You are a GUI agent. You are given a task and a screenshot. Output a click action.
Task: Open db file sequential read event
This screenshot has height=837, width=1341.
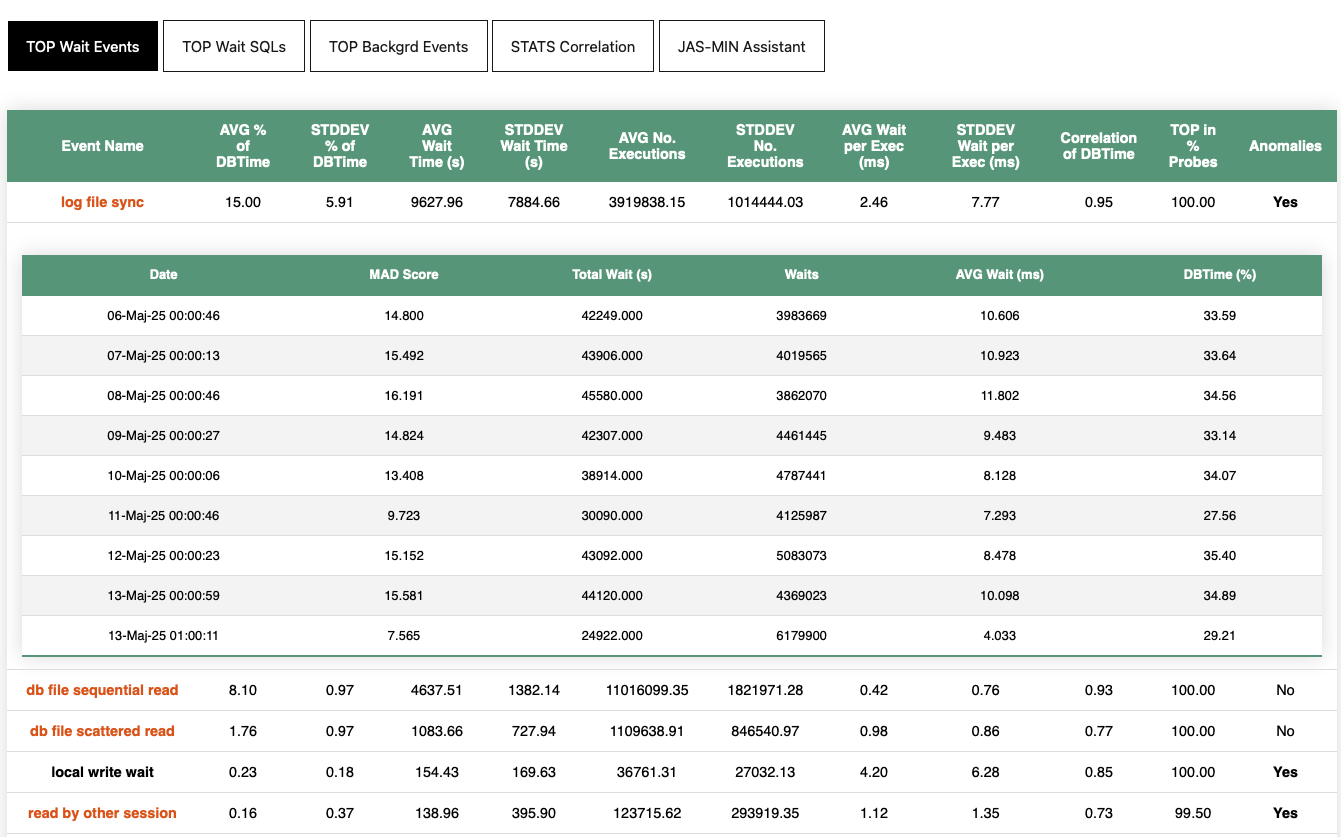(102, 690)
